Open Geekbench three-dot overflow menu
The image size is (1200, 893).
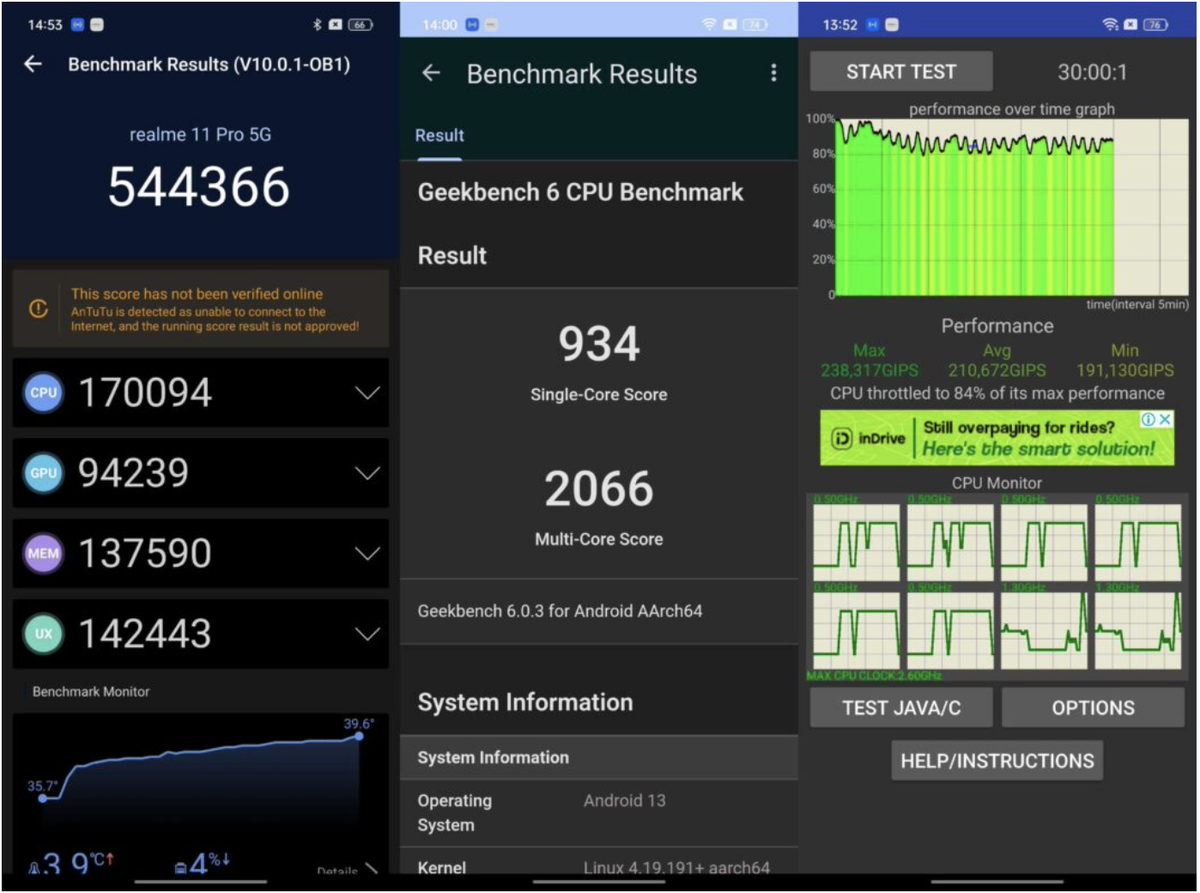pyautogui.click(x=773, y=73)
